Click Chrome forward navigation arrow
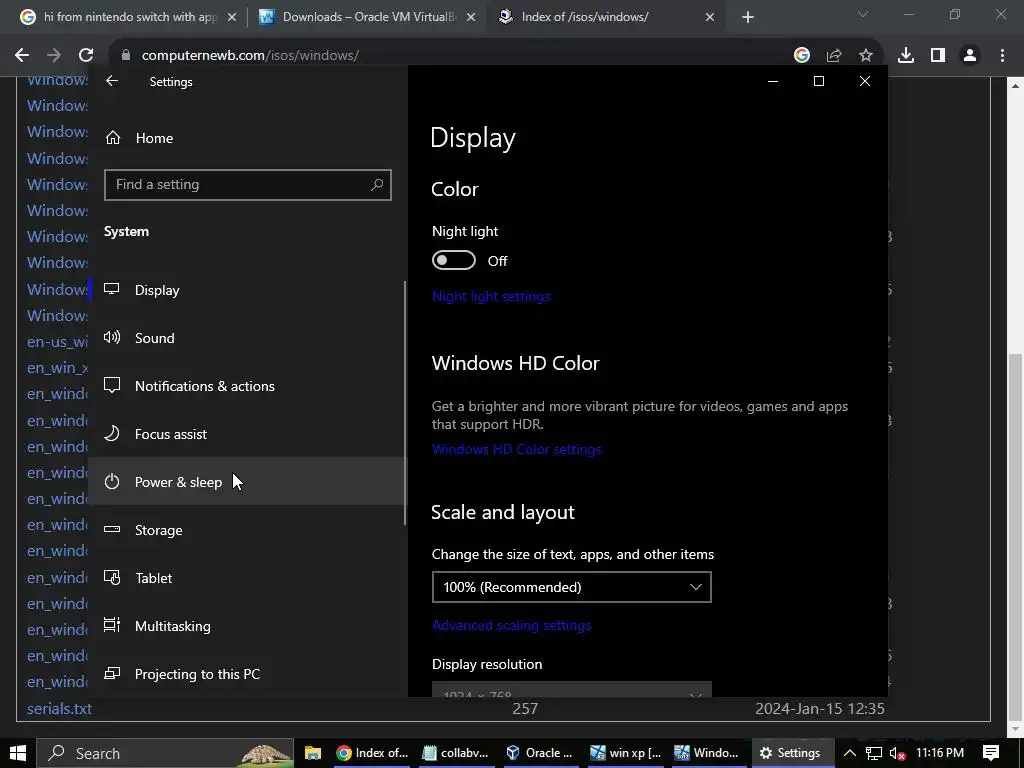Image resolution: width=1024 pixels, height=768 pixels. [54, 56]
